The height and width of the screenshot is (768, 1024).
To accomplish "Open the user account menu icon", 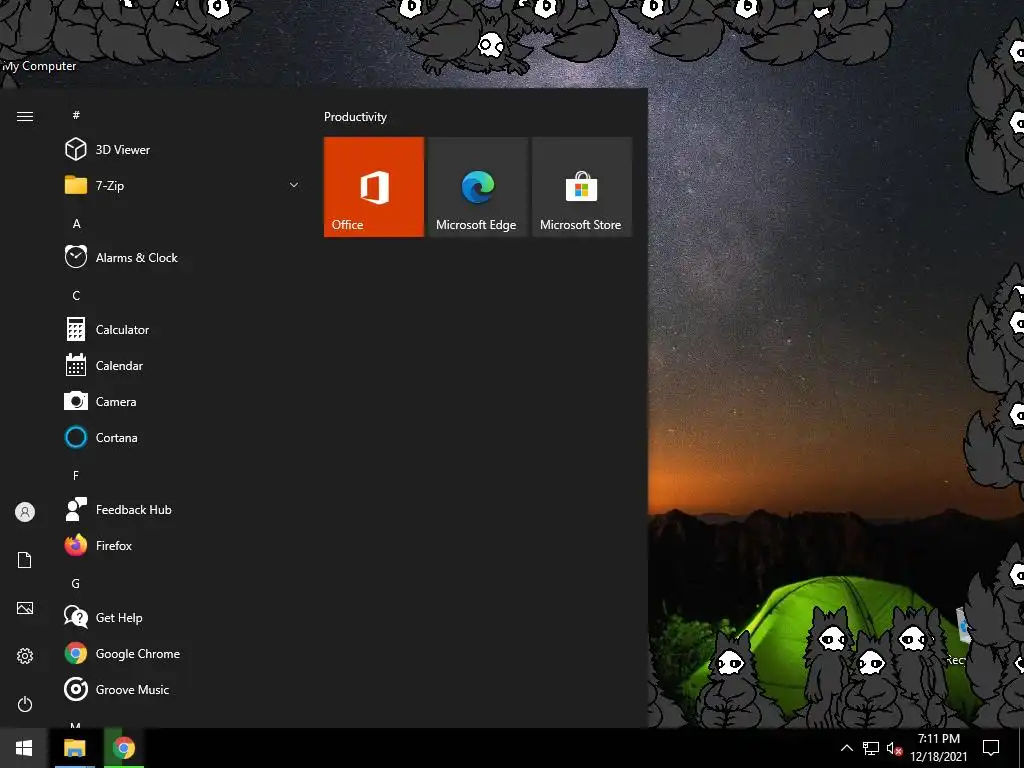I will point(25,512).
